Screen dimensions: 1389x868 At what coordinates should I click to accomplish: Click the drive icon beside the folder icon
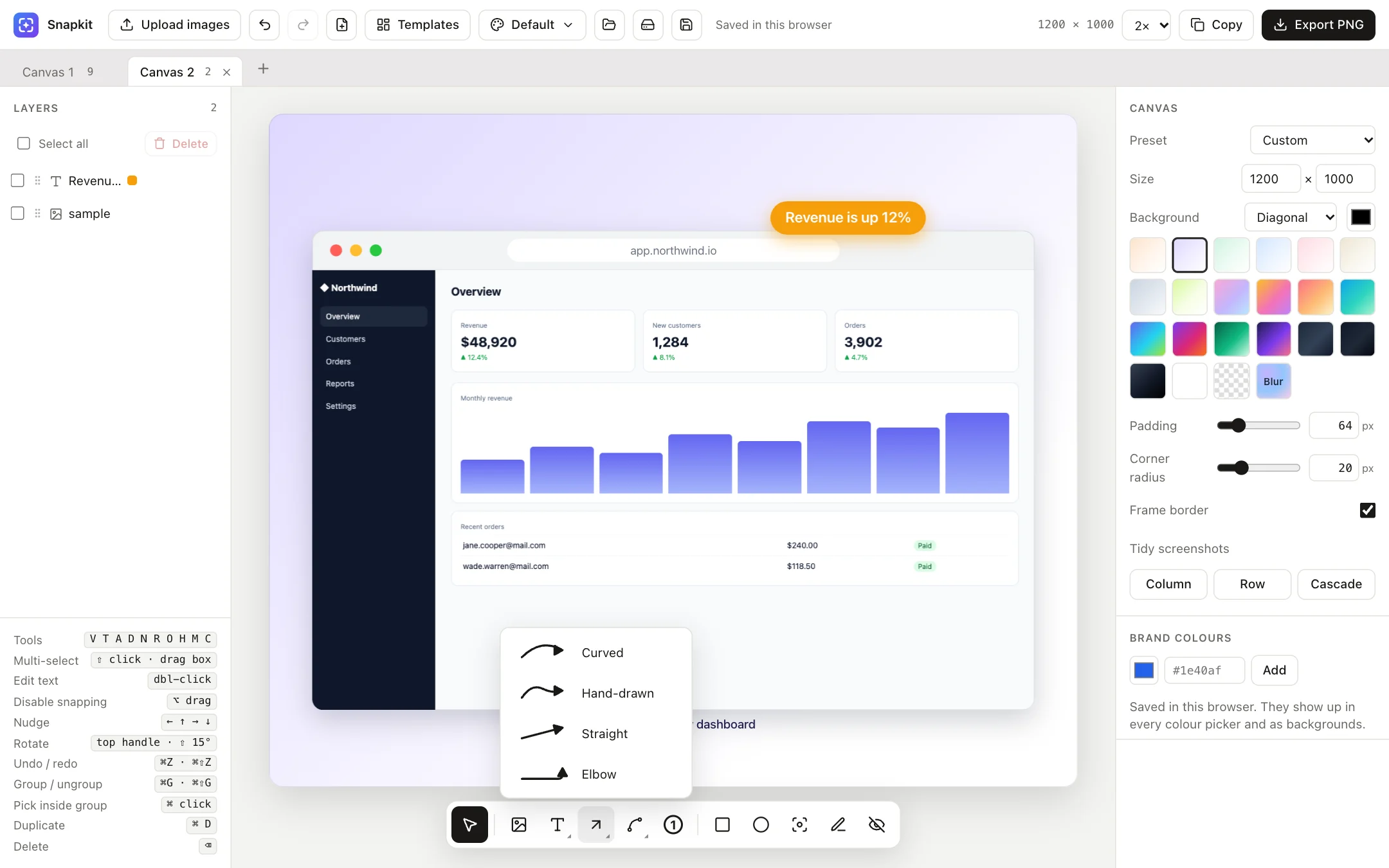click(648, 25)
